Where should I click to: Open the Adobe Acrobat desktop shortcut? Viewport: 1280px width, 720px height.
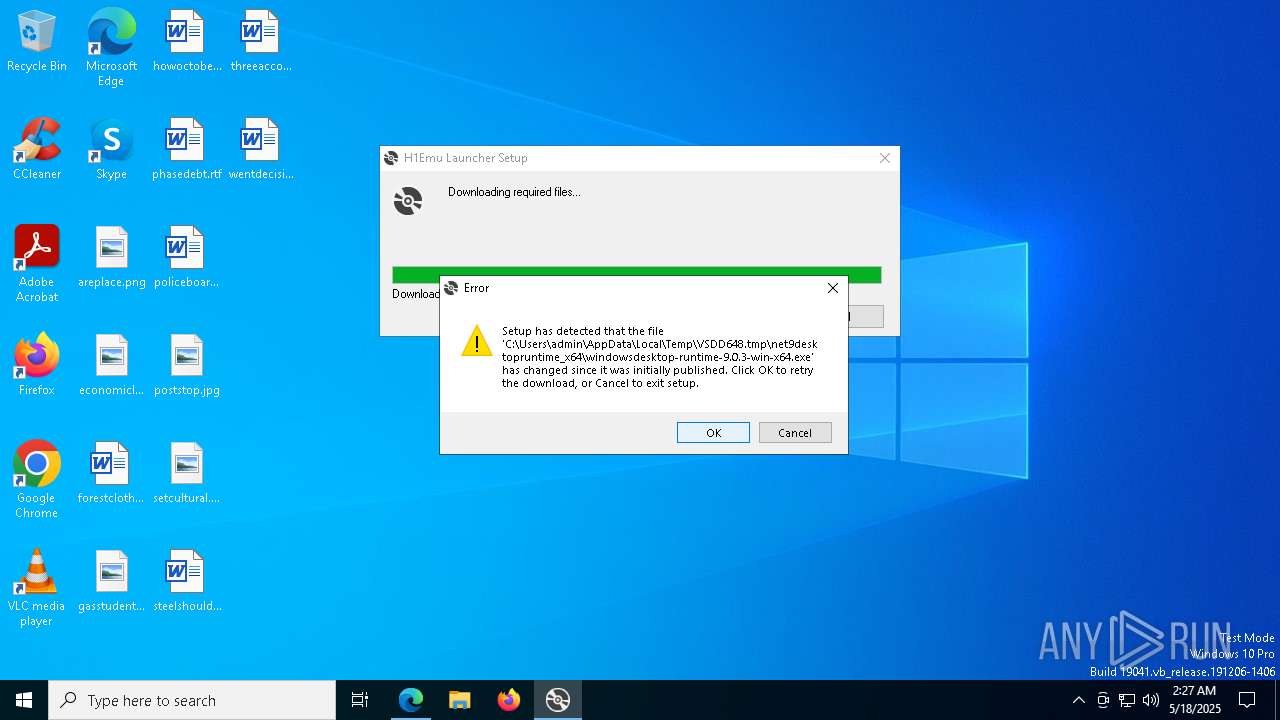(x=37, y=264)
